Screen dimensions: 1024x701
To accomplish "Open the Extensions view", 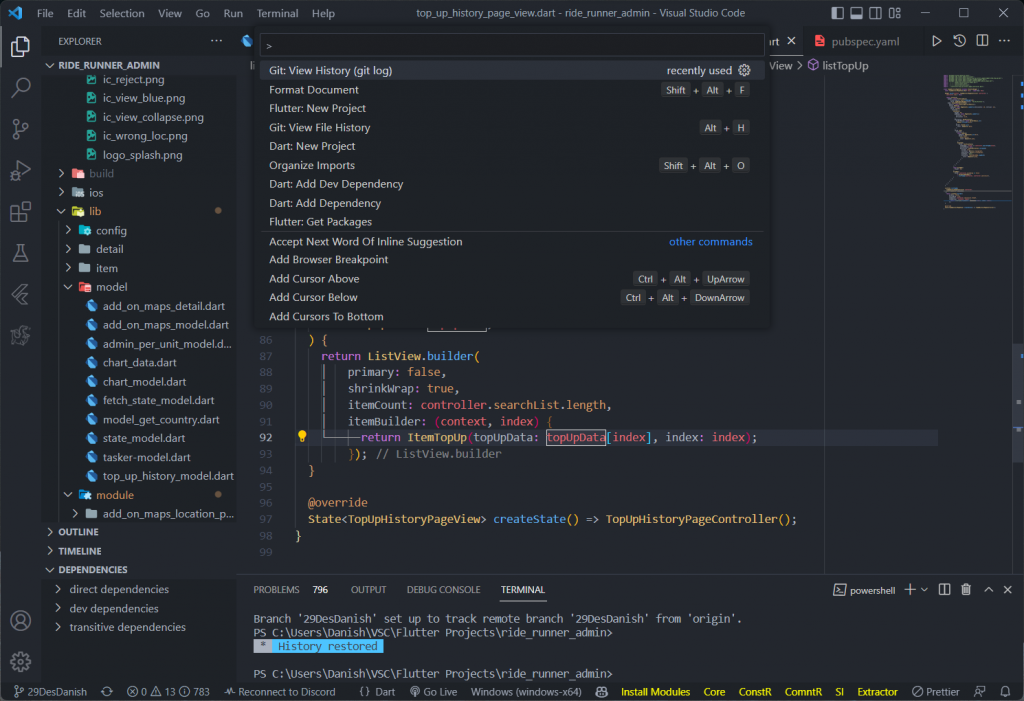I will 20,213.
